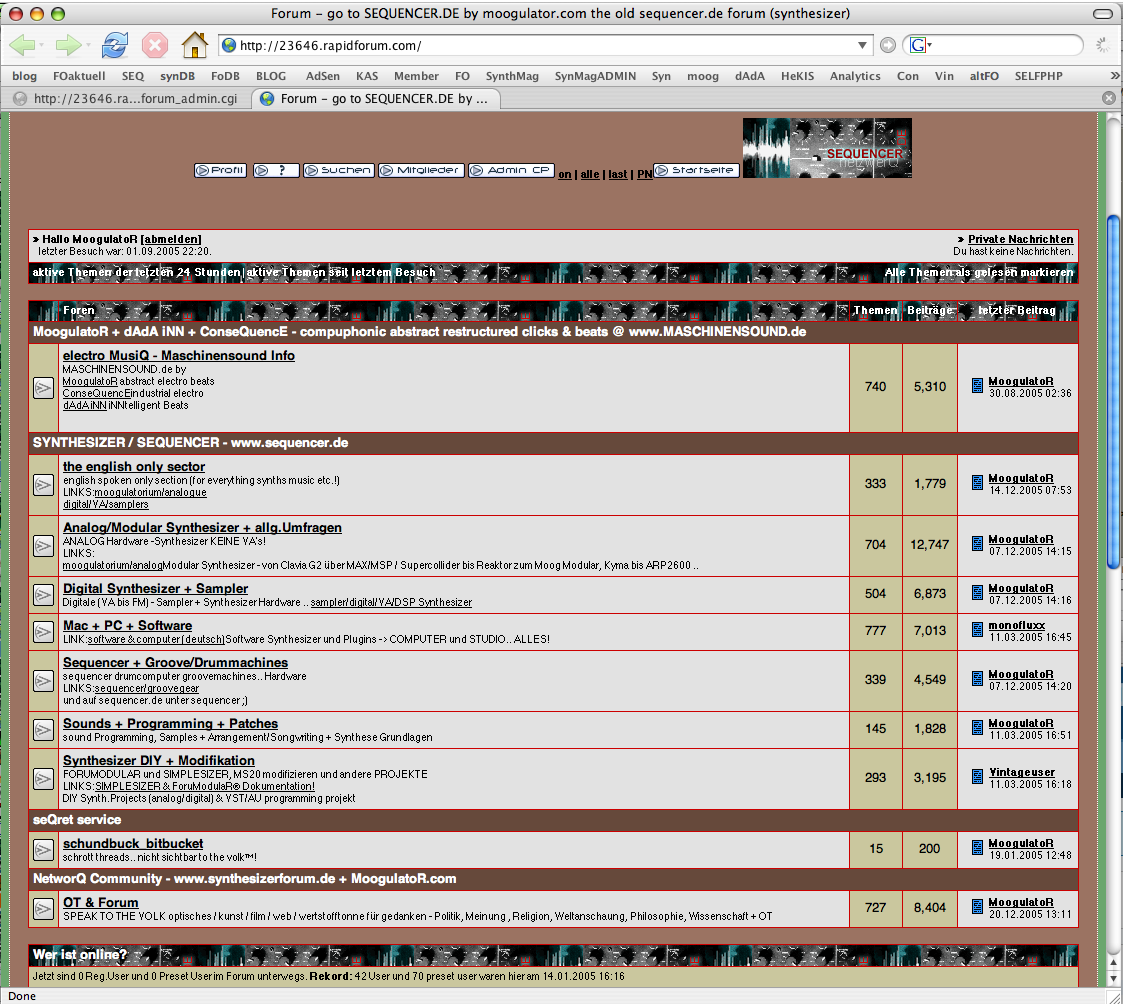
Task: Click the Profil button
Action: point(221,170)
